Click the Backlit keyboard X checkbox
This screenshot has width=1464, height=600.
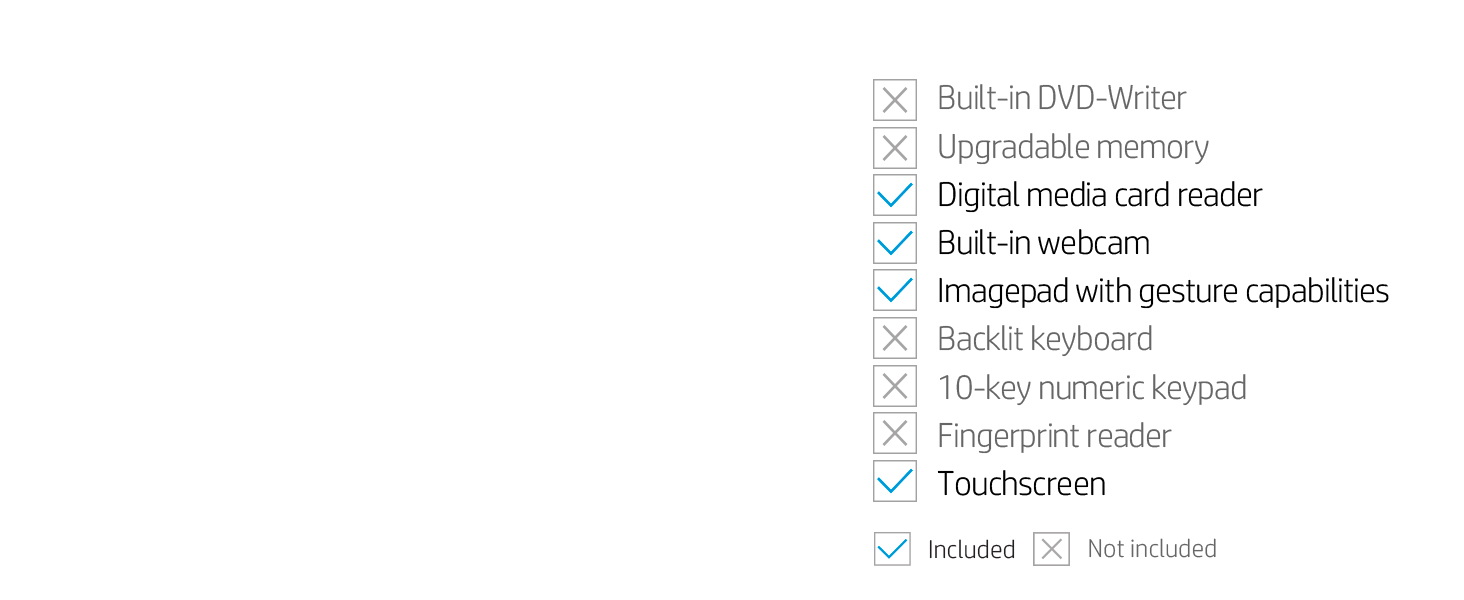tap(894, 338)
